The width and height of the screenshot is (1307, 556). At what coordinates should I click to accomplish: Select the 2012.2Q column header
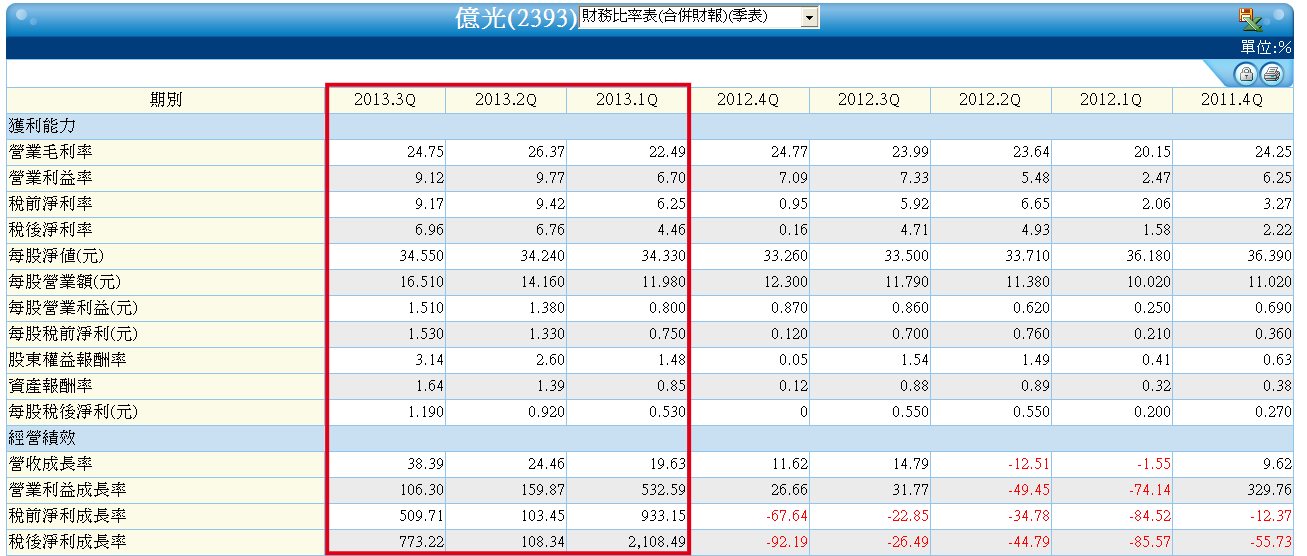point(990,100)
